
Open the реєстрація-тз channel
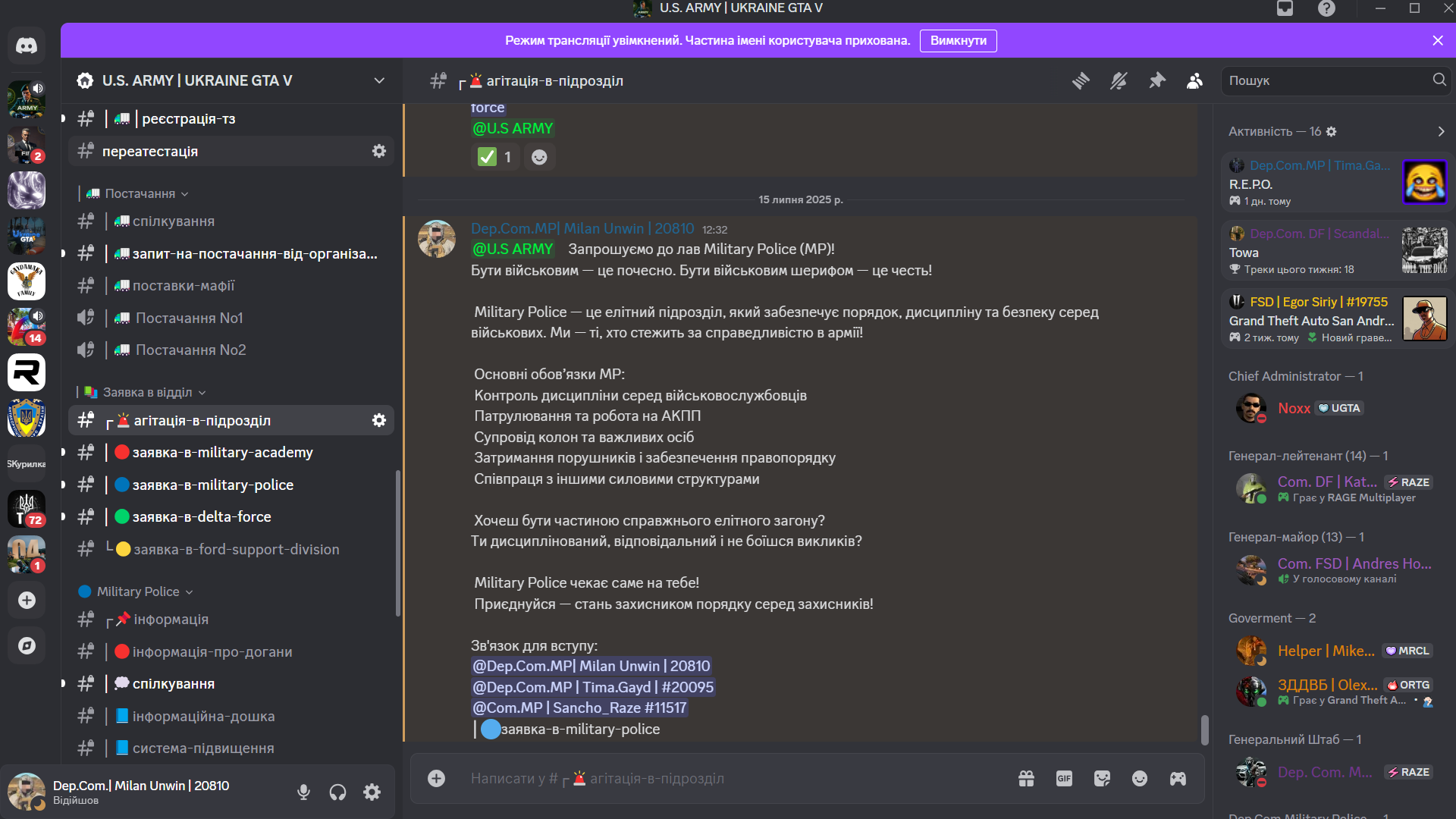231,119
